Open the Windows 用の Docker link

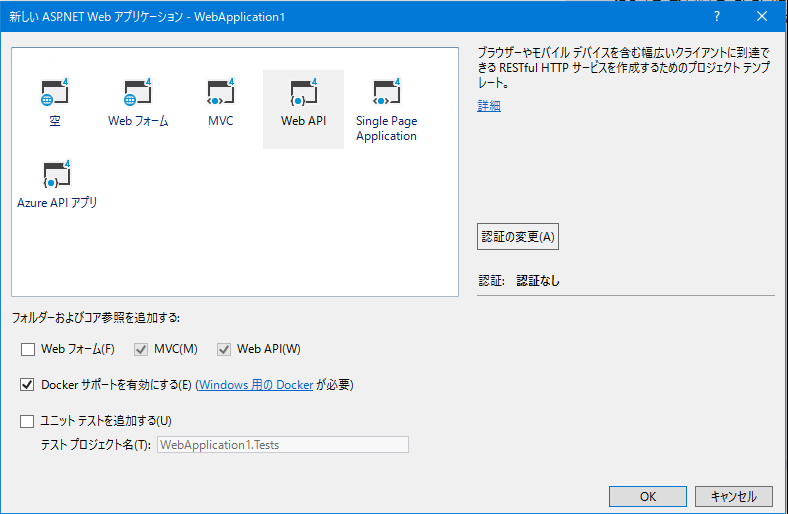(256, 385)
